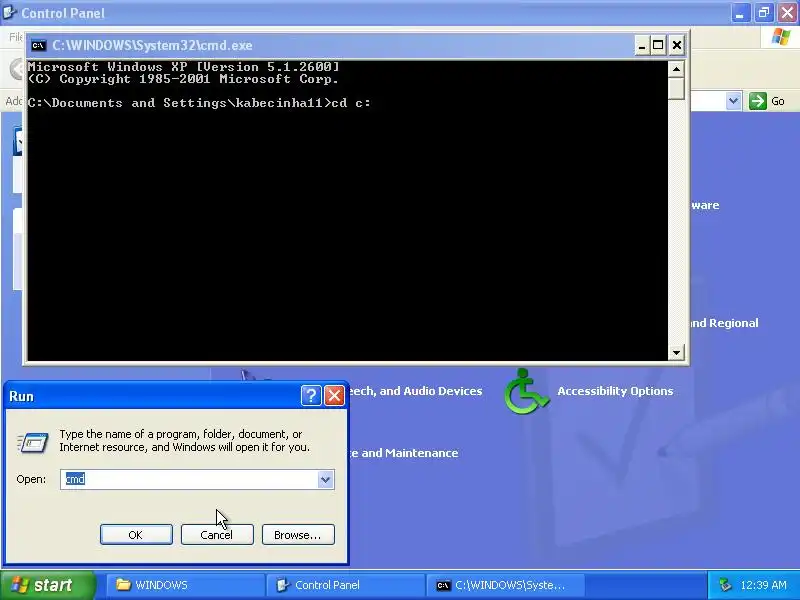
Task: Click the Windows flag logo in Control Panel
Action: point(781,37)
